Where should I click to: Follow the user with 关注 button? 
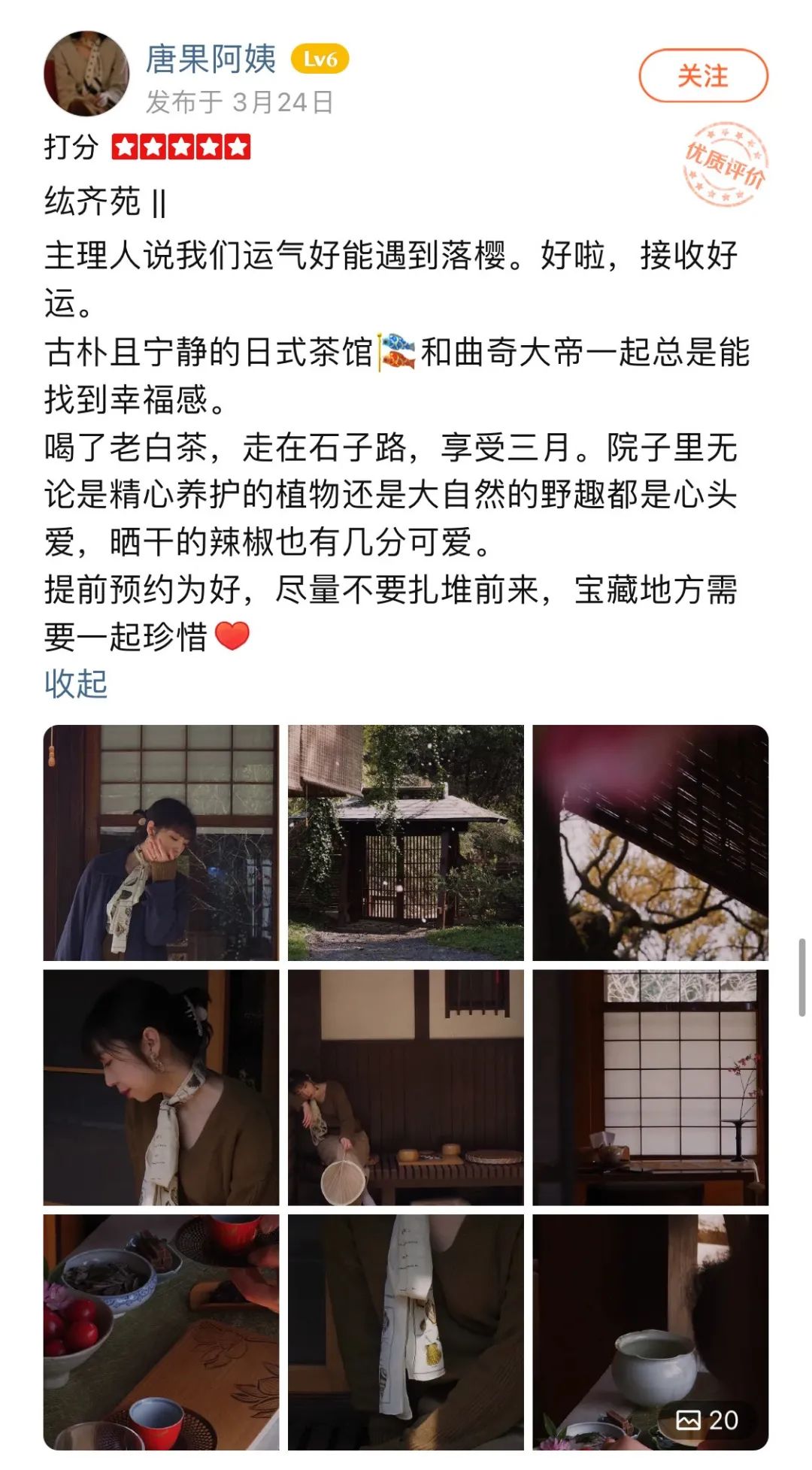click(x=703, y=75)
